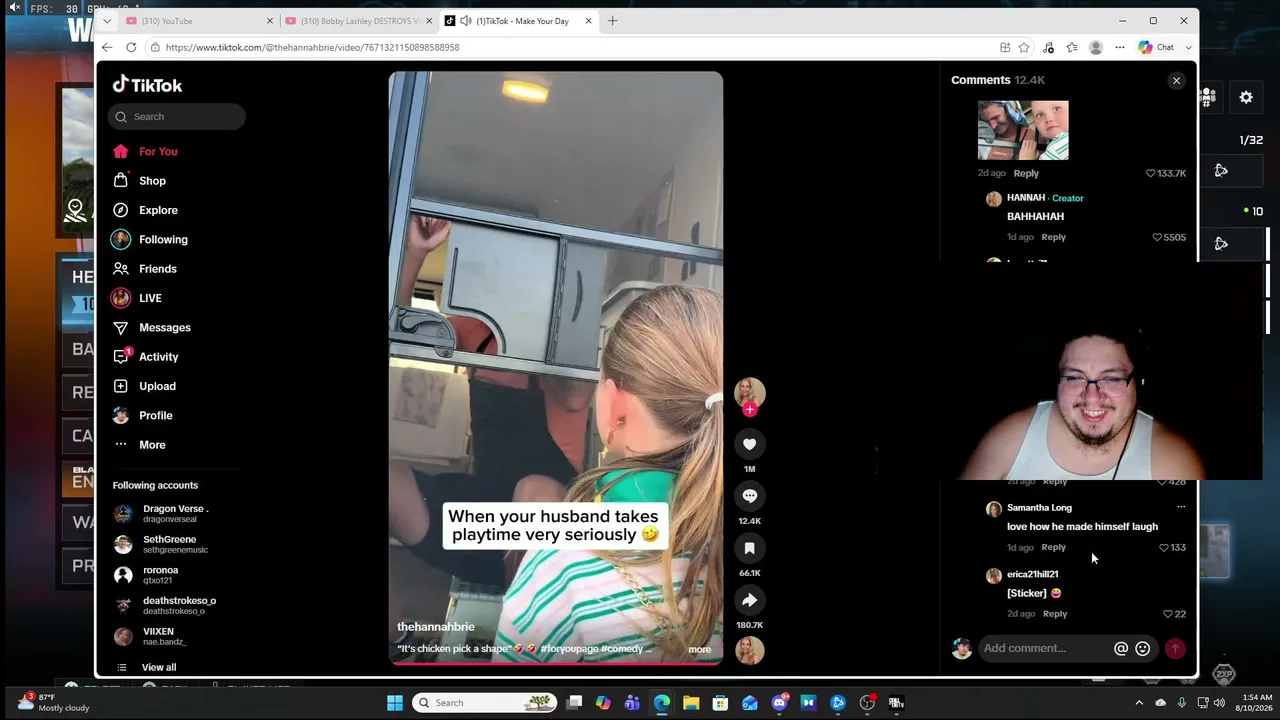The image size is (1280, 720).
Task: Open comments via the speech bubble icon
Action: [x=749, y=496]
